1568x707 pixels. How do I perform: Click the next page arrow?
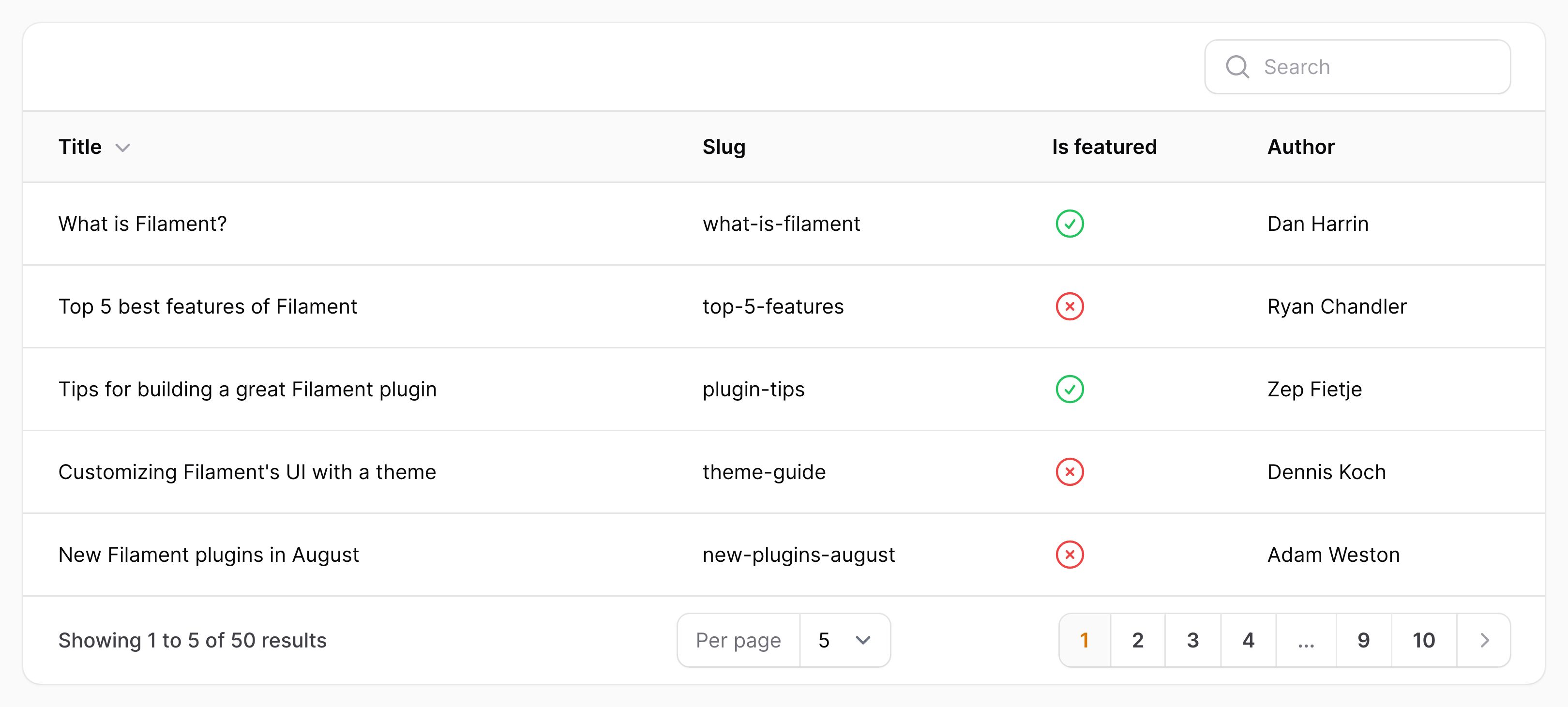click(1484, 640)
